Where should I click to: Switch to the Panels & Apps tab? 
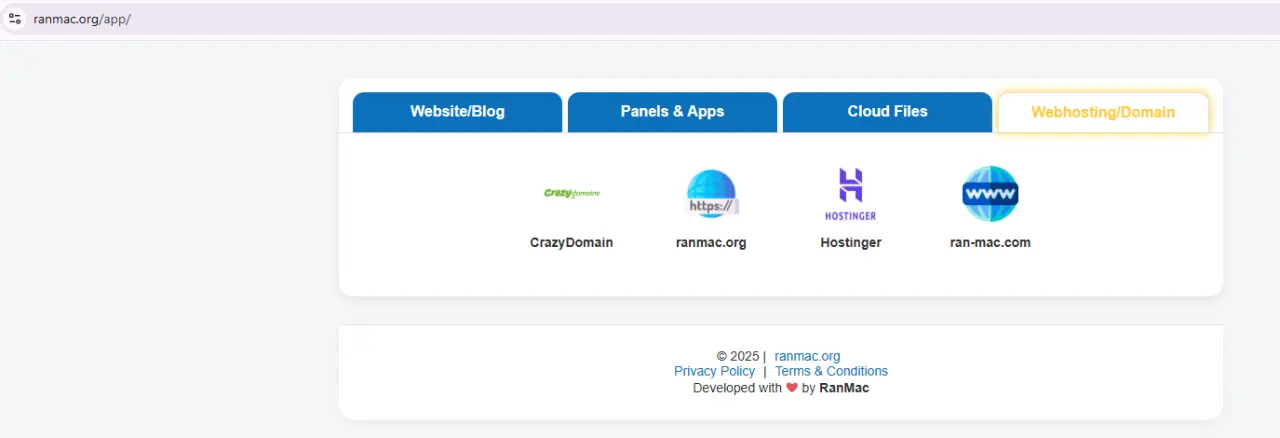672,112
